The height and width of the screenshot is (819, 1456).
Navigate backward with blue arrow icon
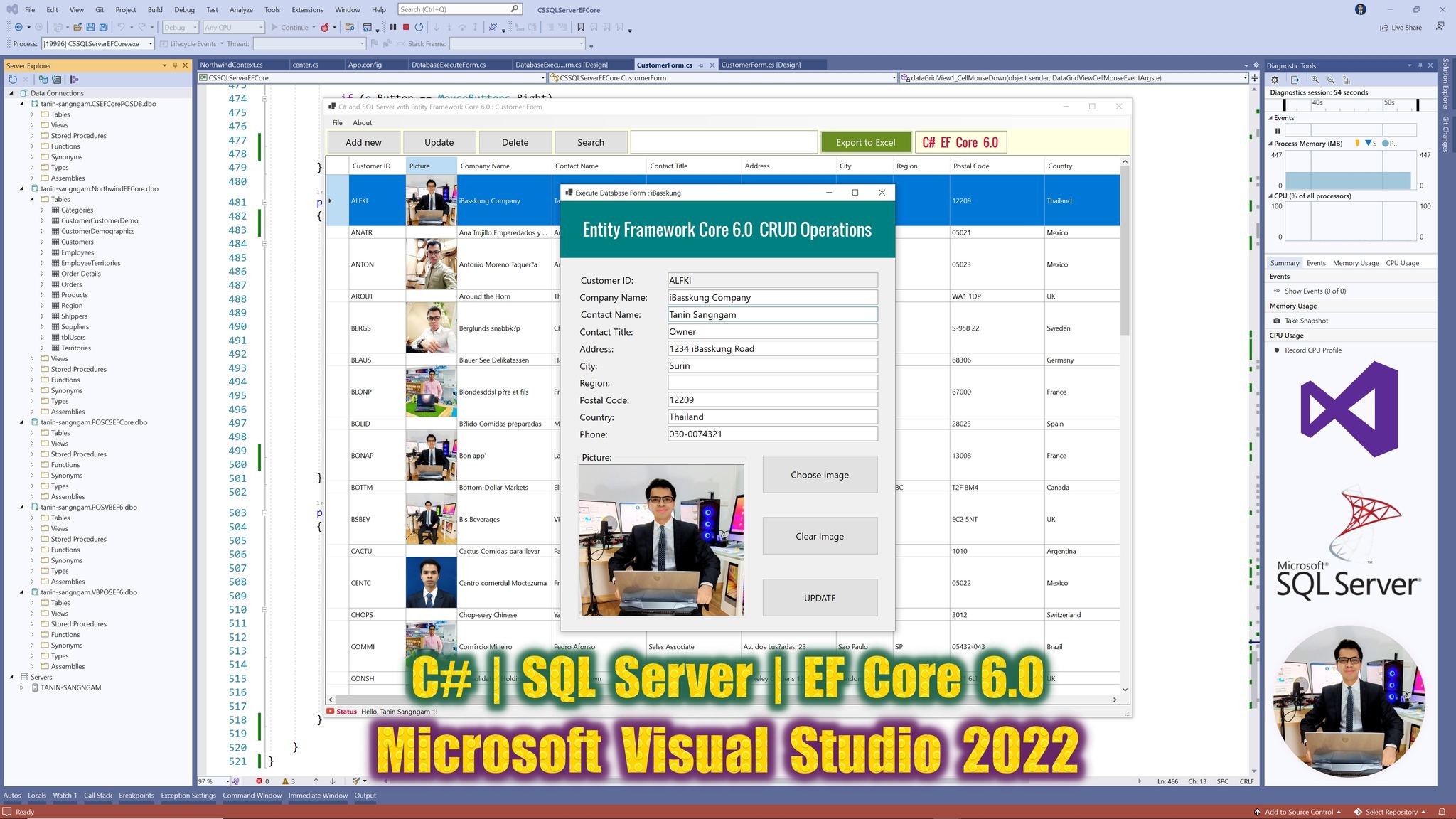click(18, 27)
